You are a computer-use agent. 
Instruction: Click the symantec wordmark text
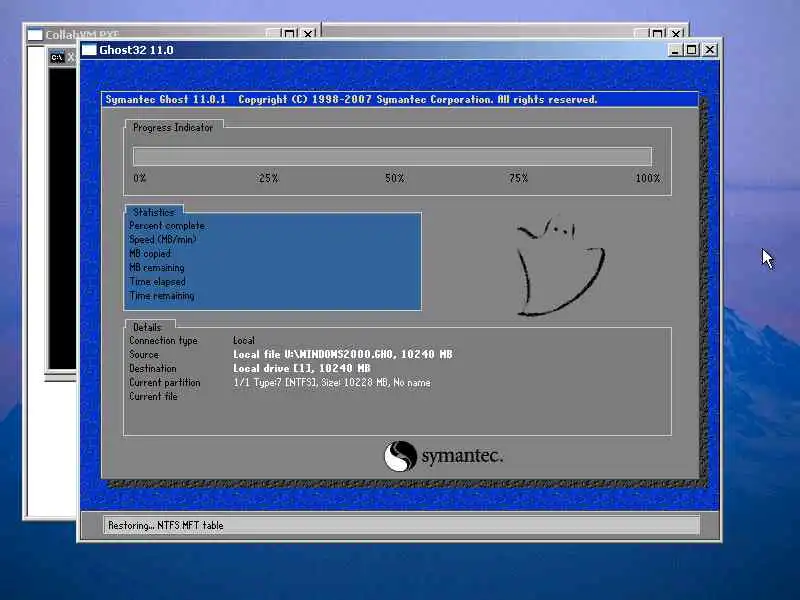click(462, 456)
